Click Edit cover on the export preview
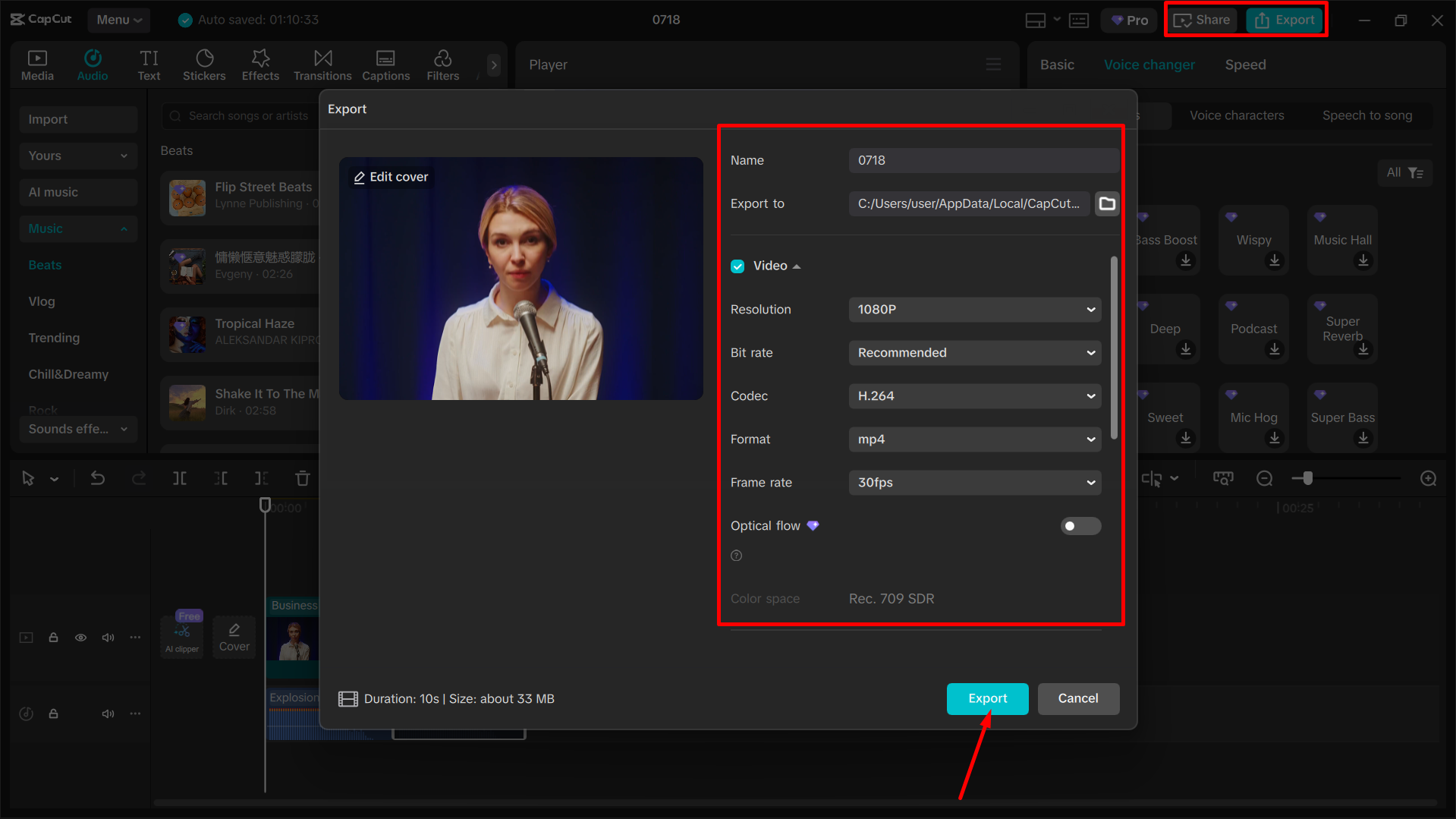Screen dimensions: 1456x819 [390, 176]
